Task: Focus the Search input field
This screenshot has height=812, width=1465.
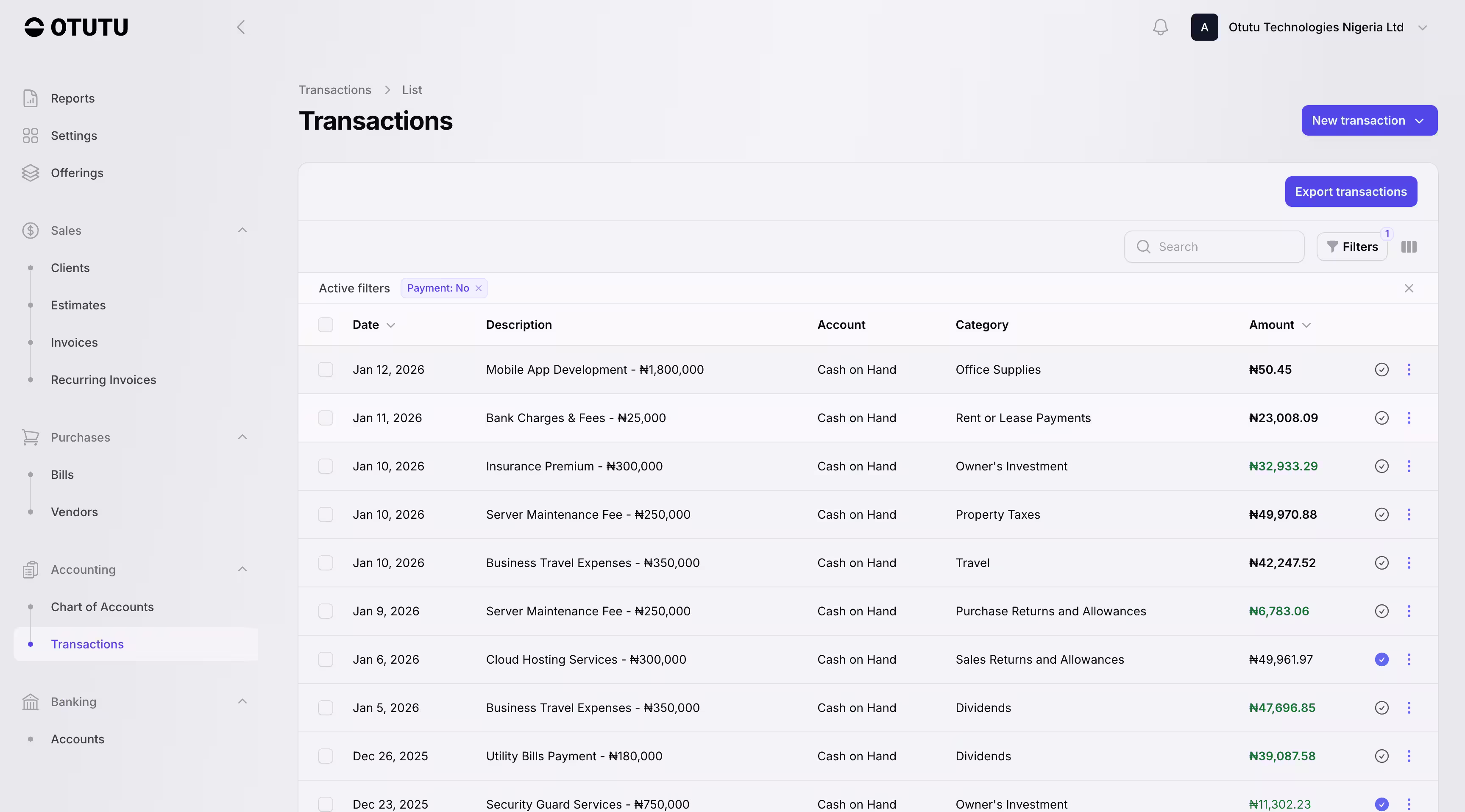Action: pyautogui.click(x=1223, y=247)
